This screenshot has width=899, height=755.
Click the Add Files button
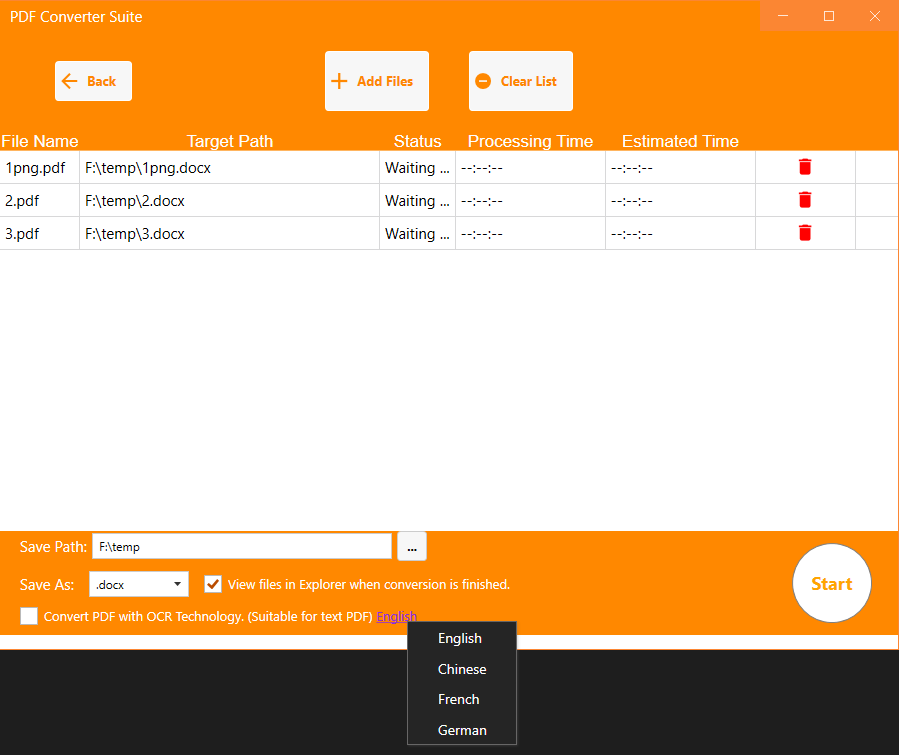point(376,80)
